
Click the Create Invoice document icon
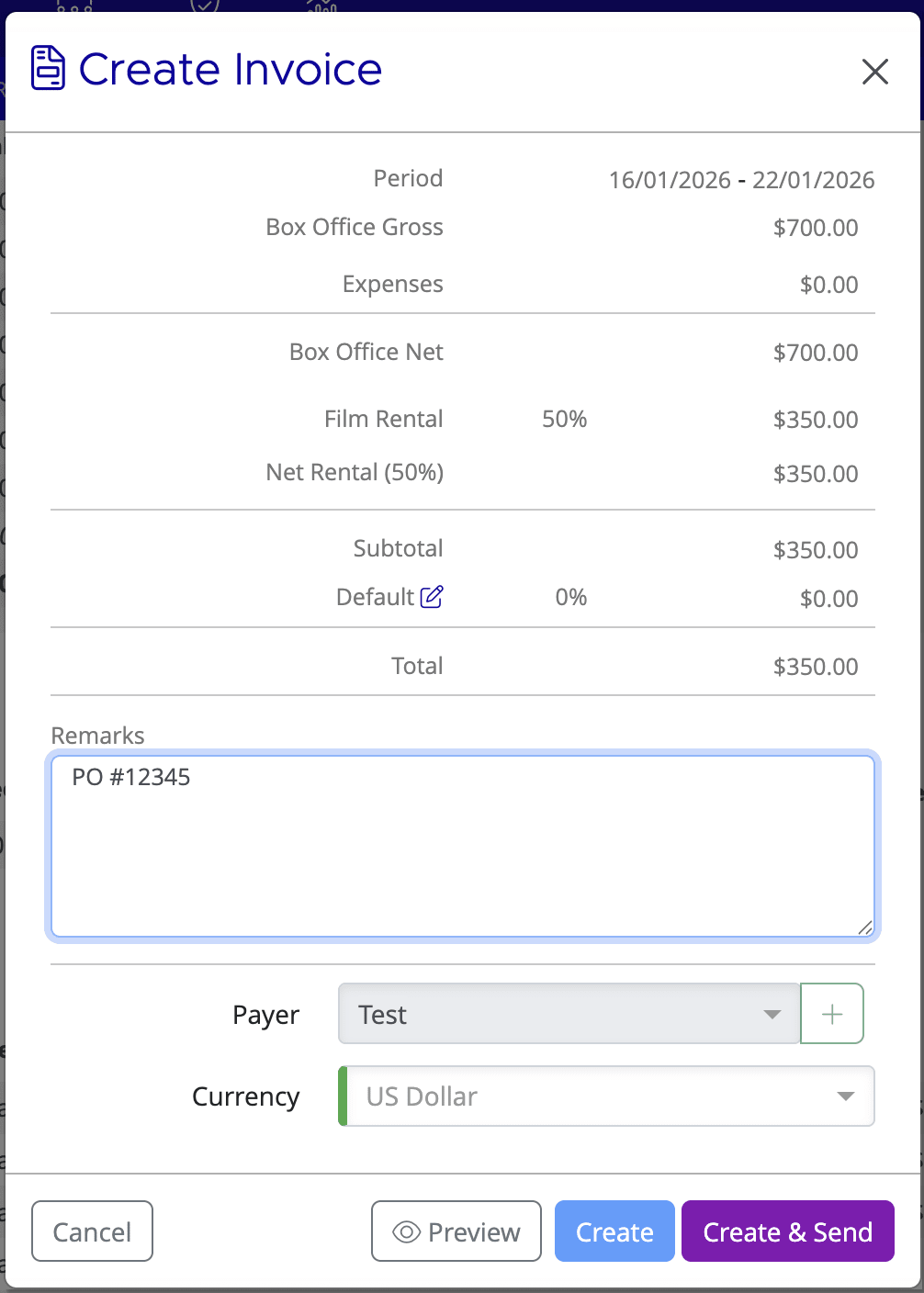47,68
